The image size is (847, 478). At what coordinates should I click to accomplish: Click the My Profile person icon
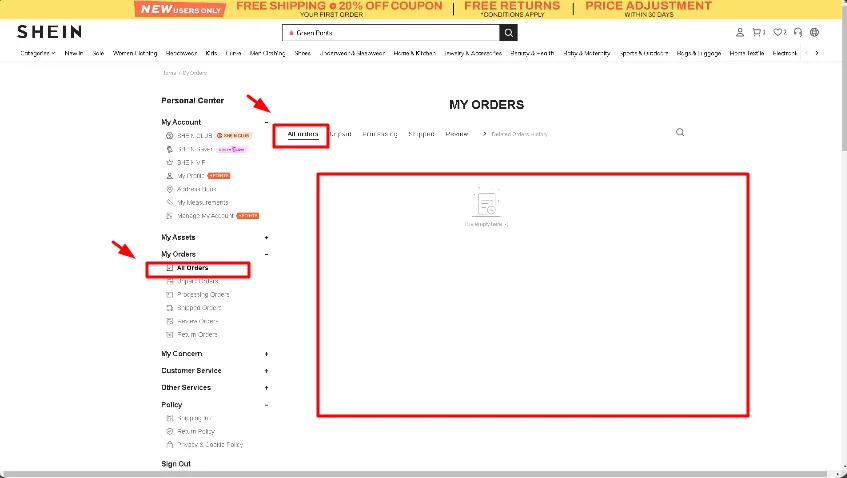[x=169, y=176]
